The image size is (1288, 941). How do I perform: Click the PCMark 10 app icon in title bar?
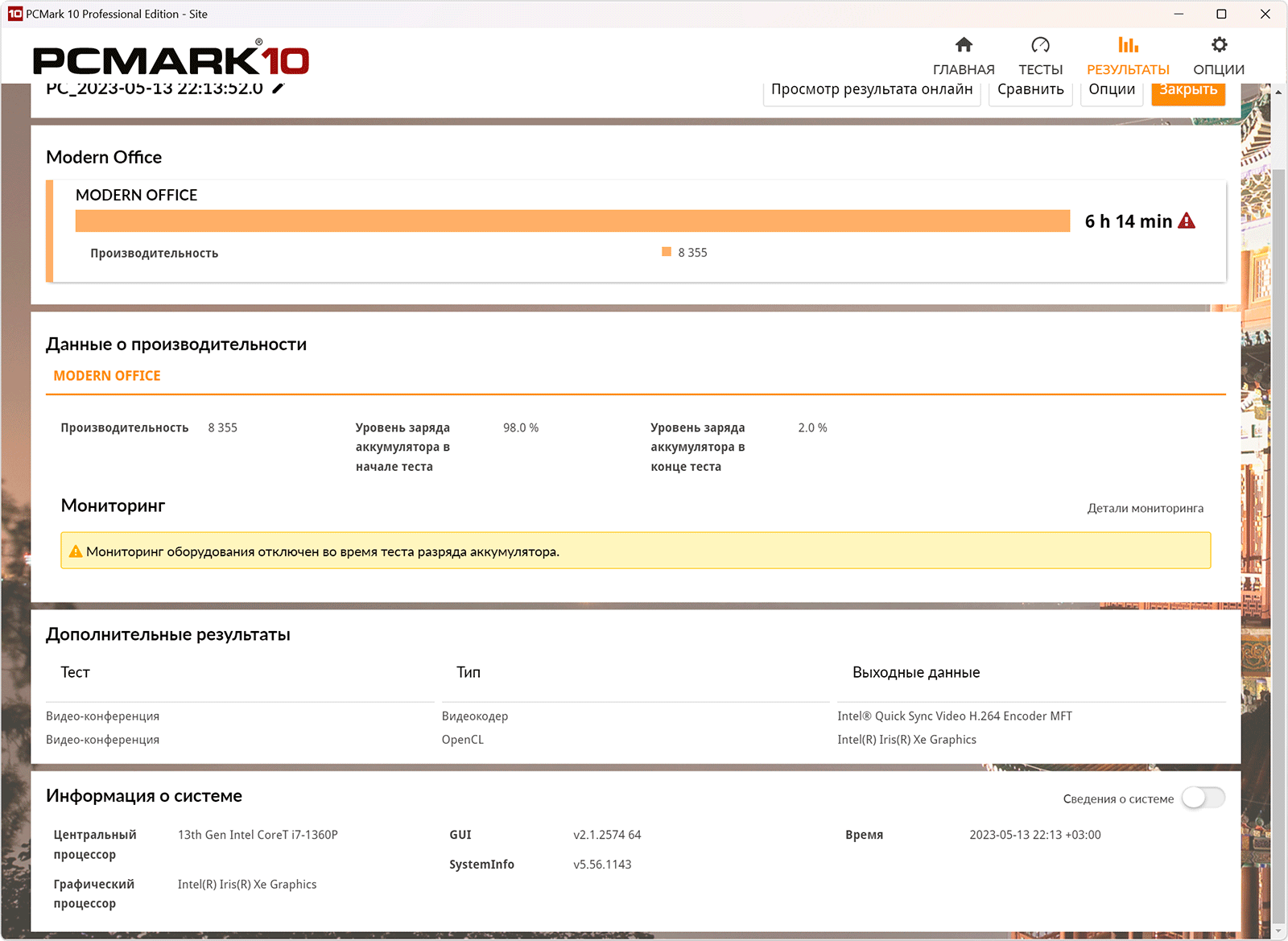point(14,14)
